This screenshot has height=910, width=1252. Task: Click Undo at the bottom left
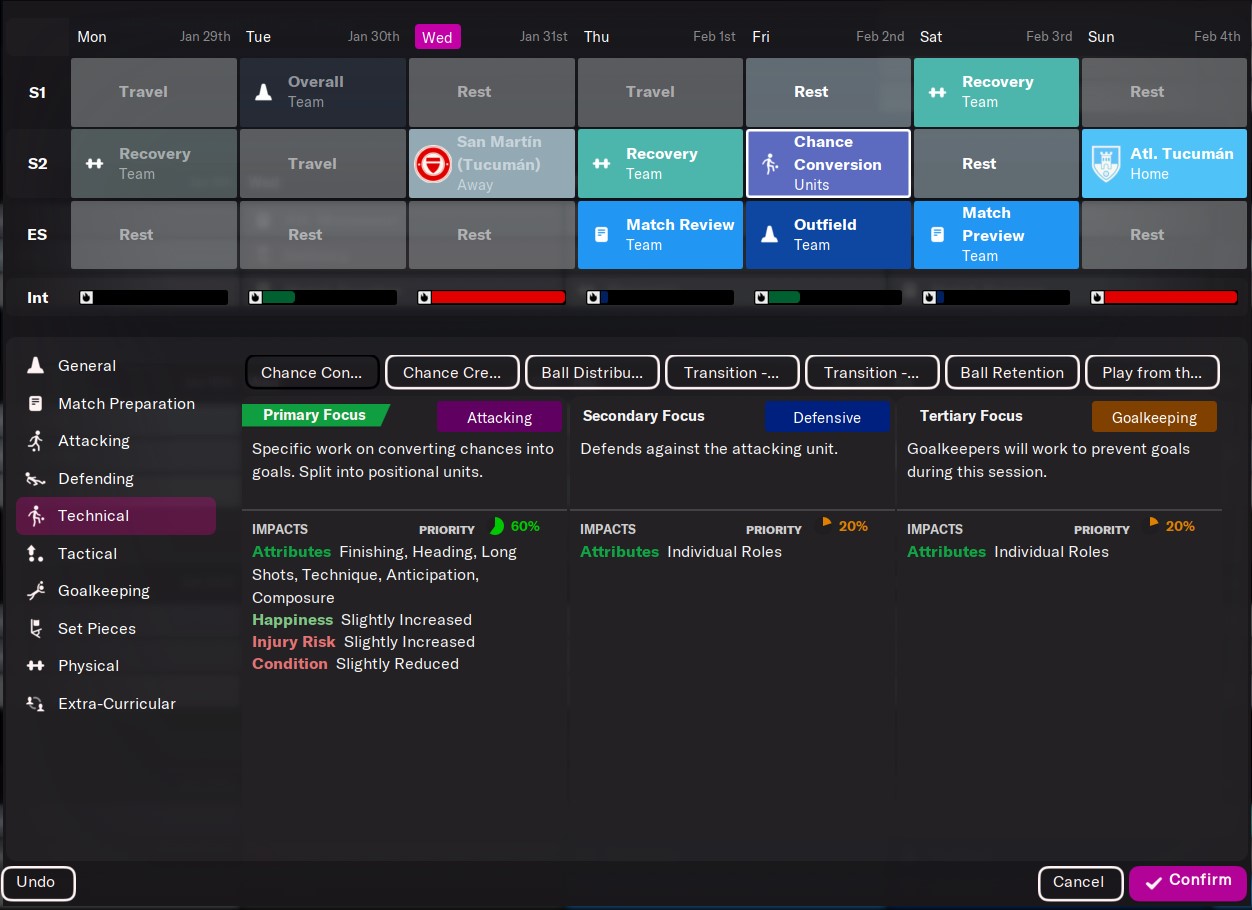coord(37,882)
